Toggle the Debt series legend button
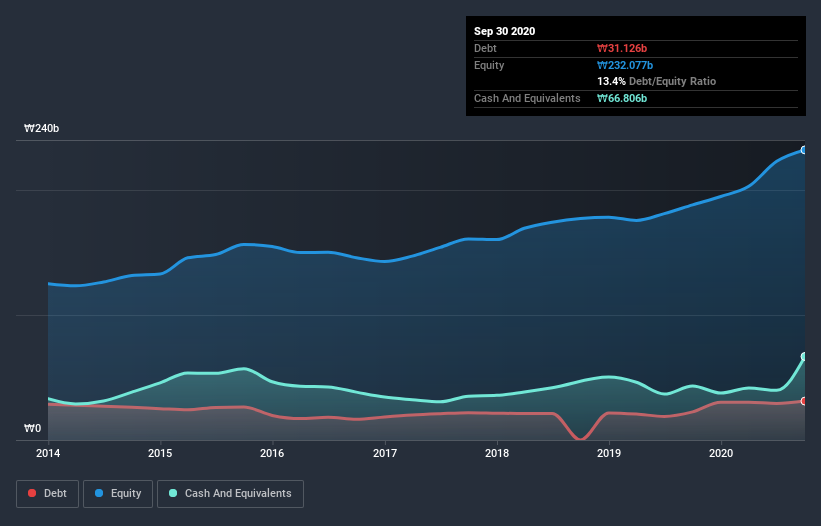 click(x=47, y=493)
